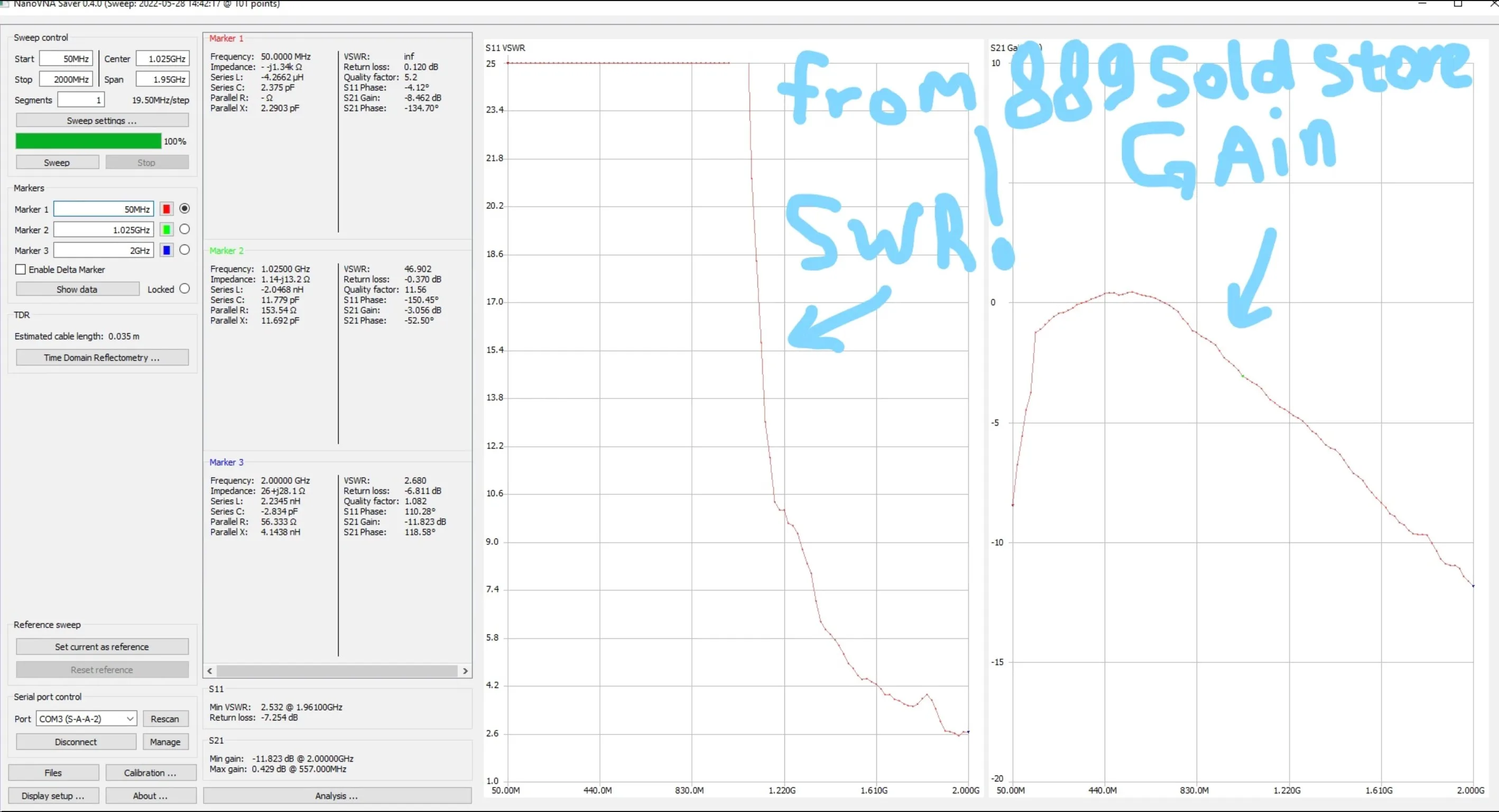Select the Marker 3 radio button
This screenshot has width=1499, height=812.
[x=184, y=249]
